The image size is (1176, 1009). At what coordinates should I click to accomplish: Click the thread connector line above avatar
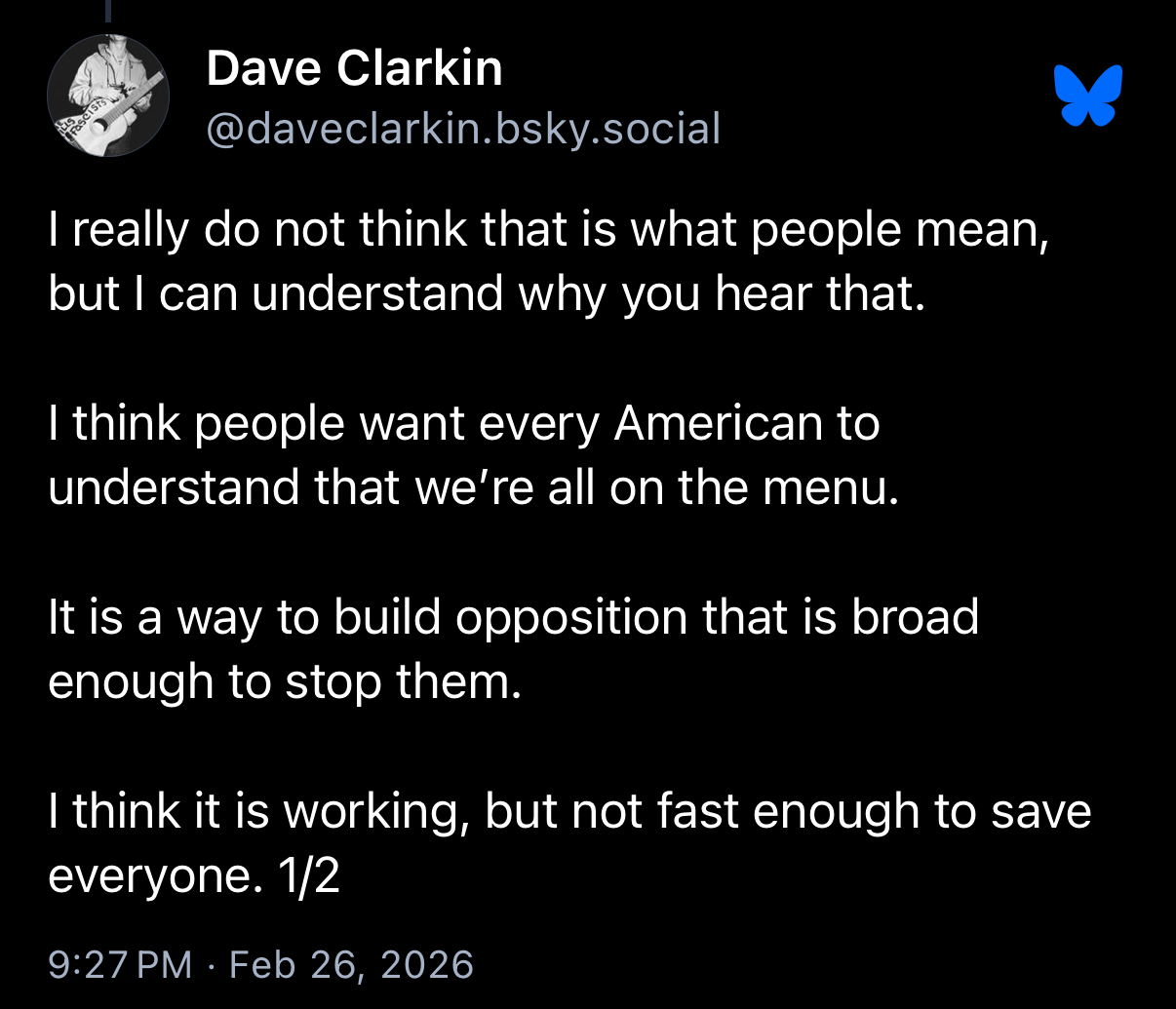108,12
